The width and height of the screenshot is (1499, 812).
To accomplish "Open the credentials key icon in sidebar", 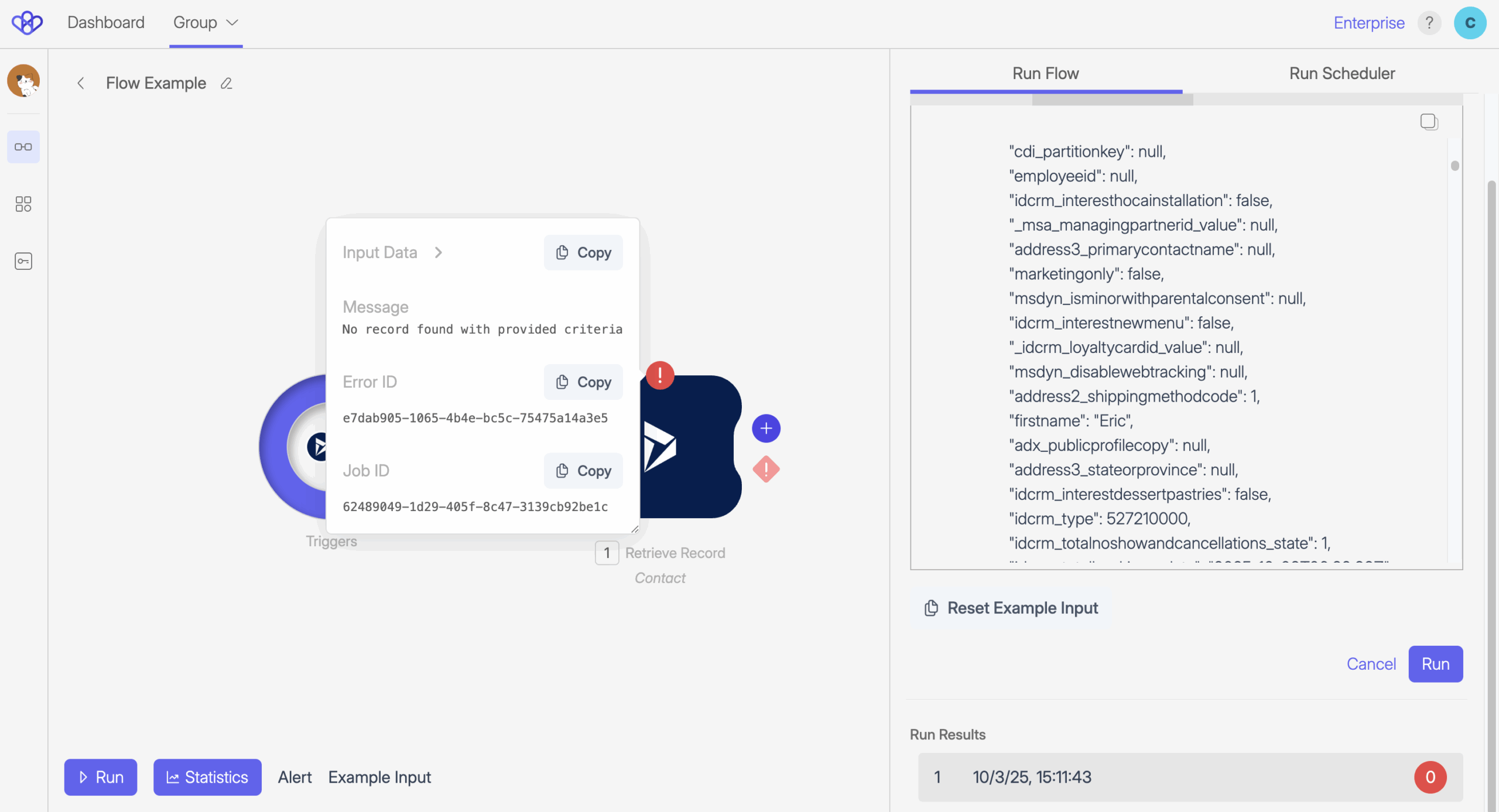I will 23,261.
